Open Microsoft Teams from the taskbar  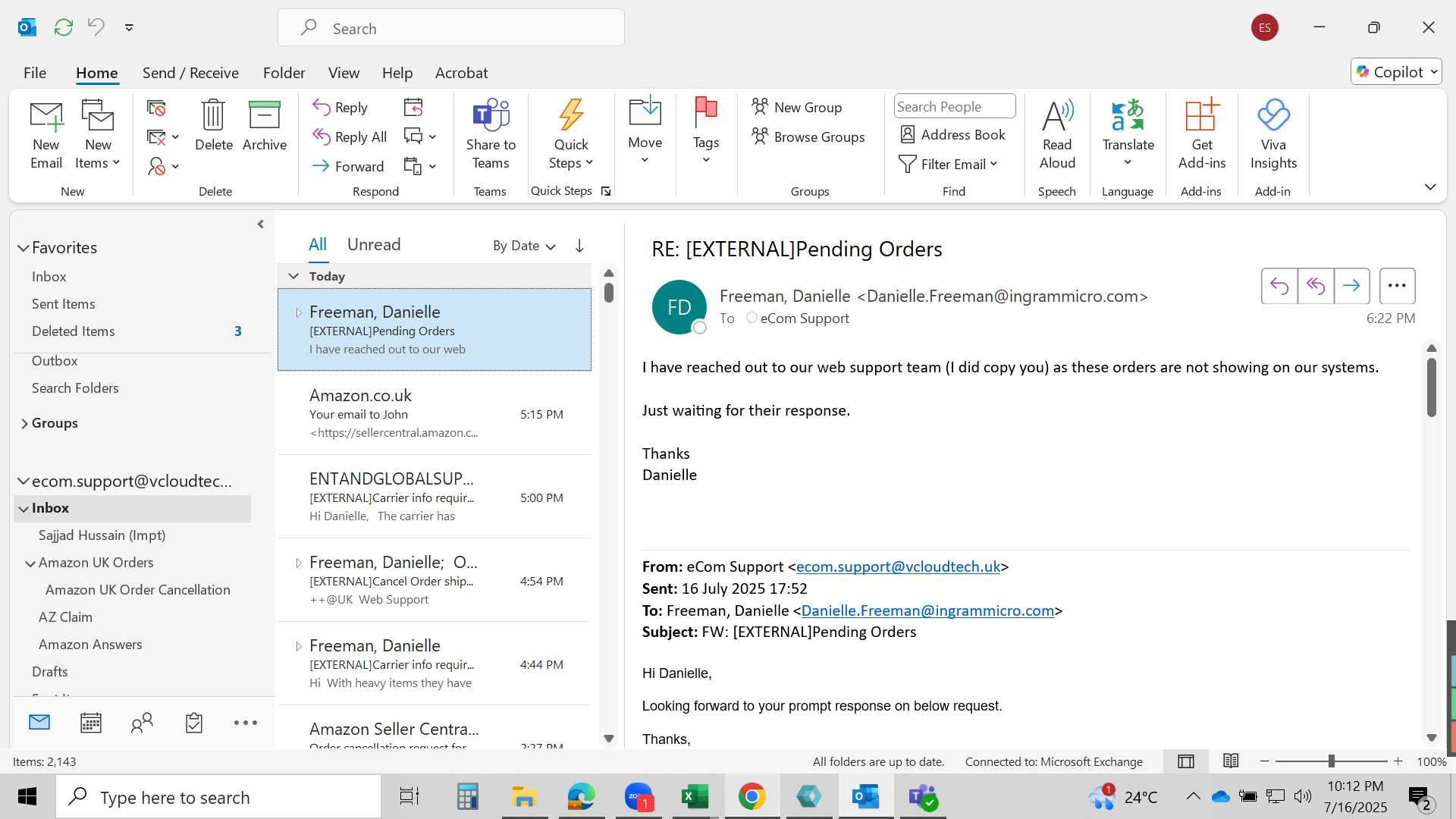pyautogui.click(x=923, y=796)
